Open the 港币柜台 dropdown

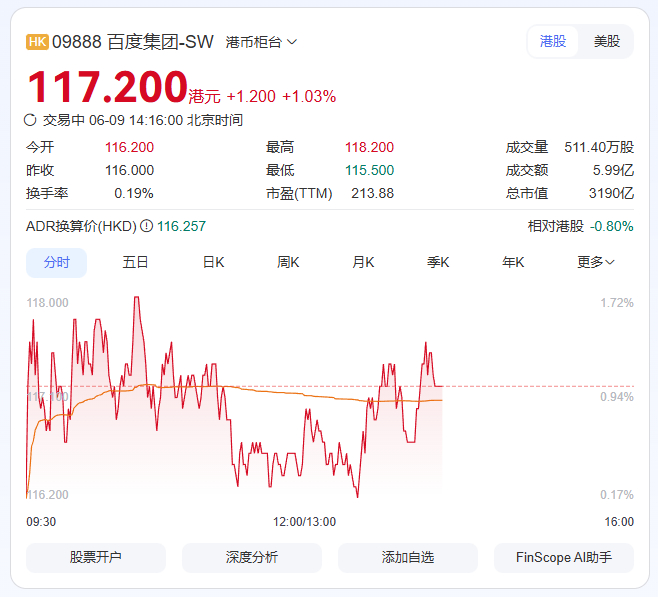[x=261, y=42]
